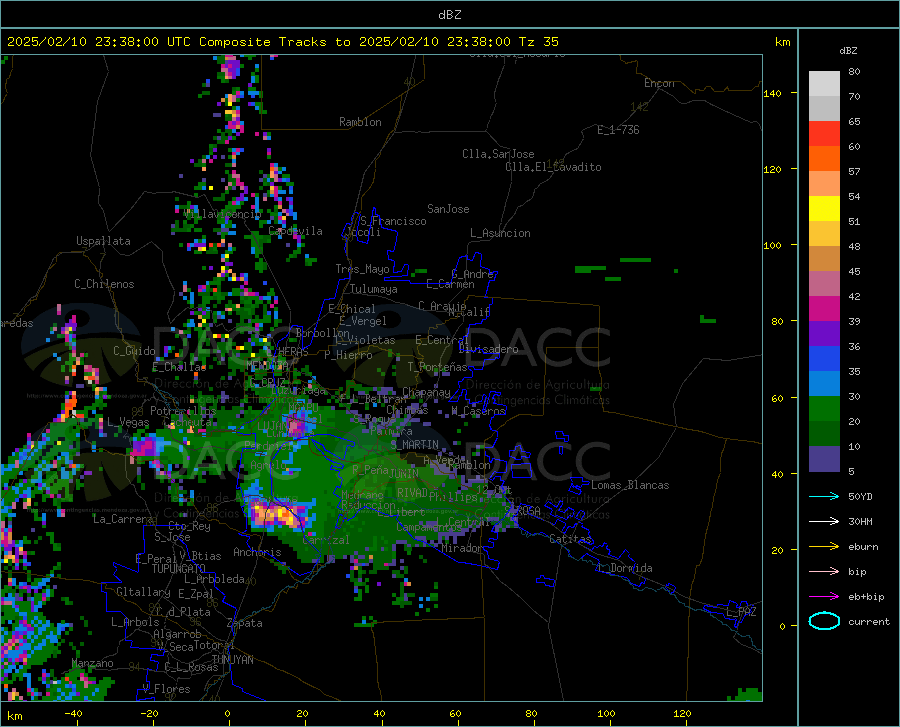Click the 'L_Vegas' map label

(128, 422)
